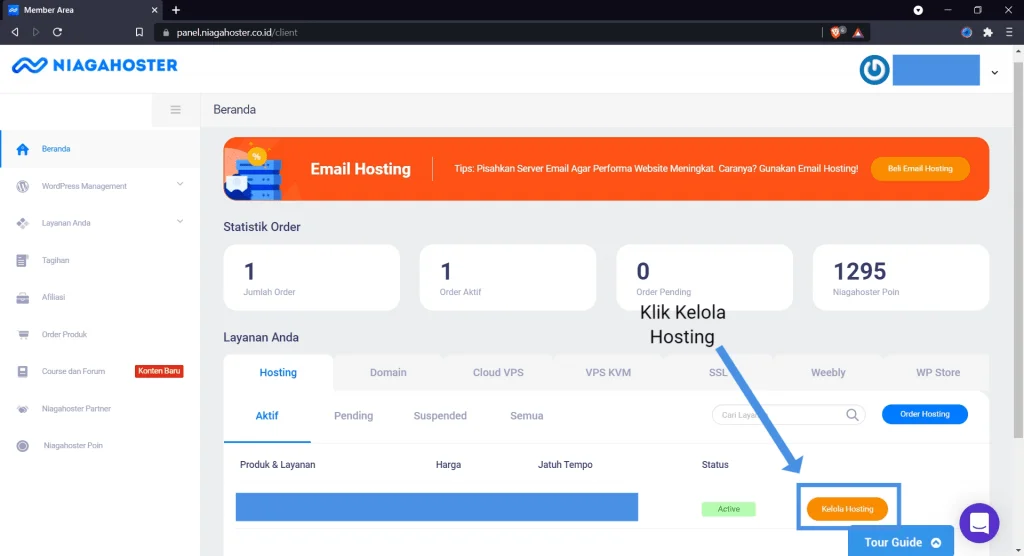Click the Order Hosting button

[925, 414]
